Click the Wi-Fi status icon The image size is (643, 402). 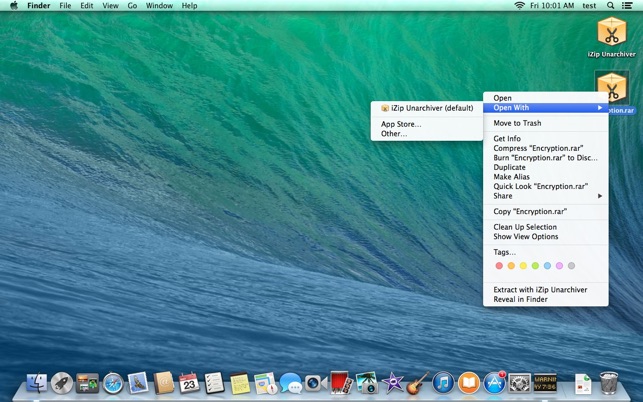519,6
